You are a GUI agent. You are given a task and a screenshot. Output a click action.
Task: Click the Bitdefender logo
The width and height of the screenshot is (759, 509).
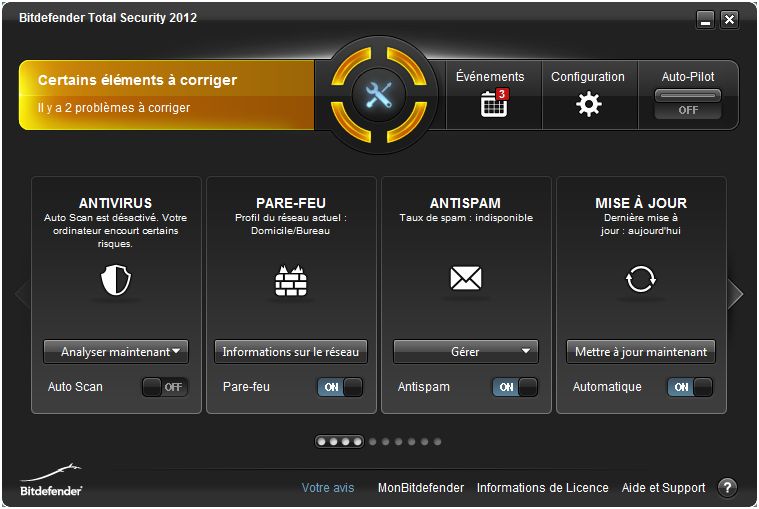pyautogui.click(x=51, y=480)
